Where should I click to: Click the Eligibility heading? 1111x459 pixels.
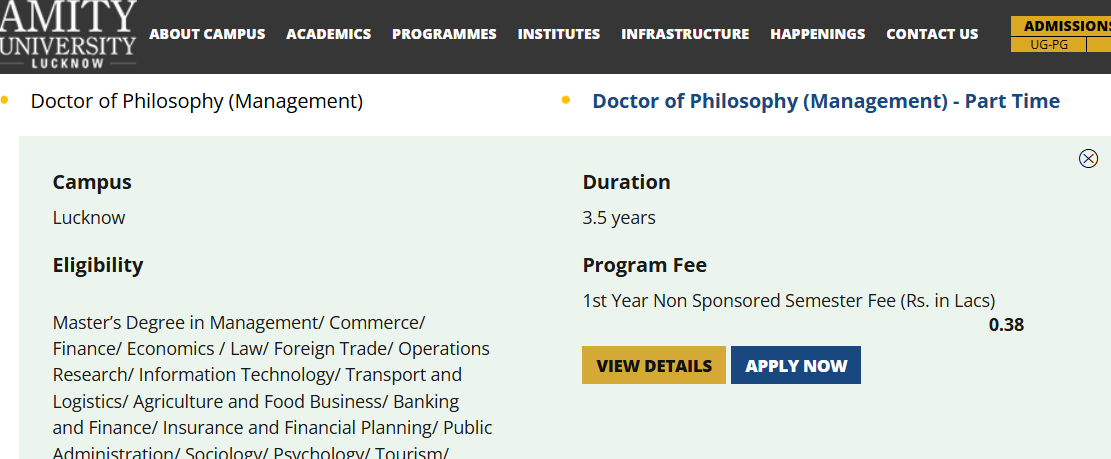98,265
